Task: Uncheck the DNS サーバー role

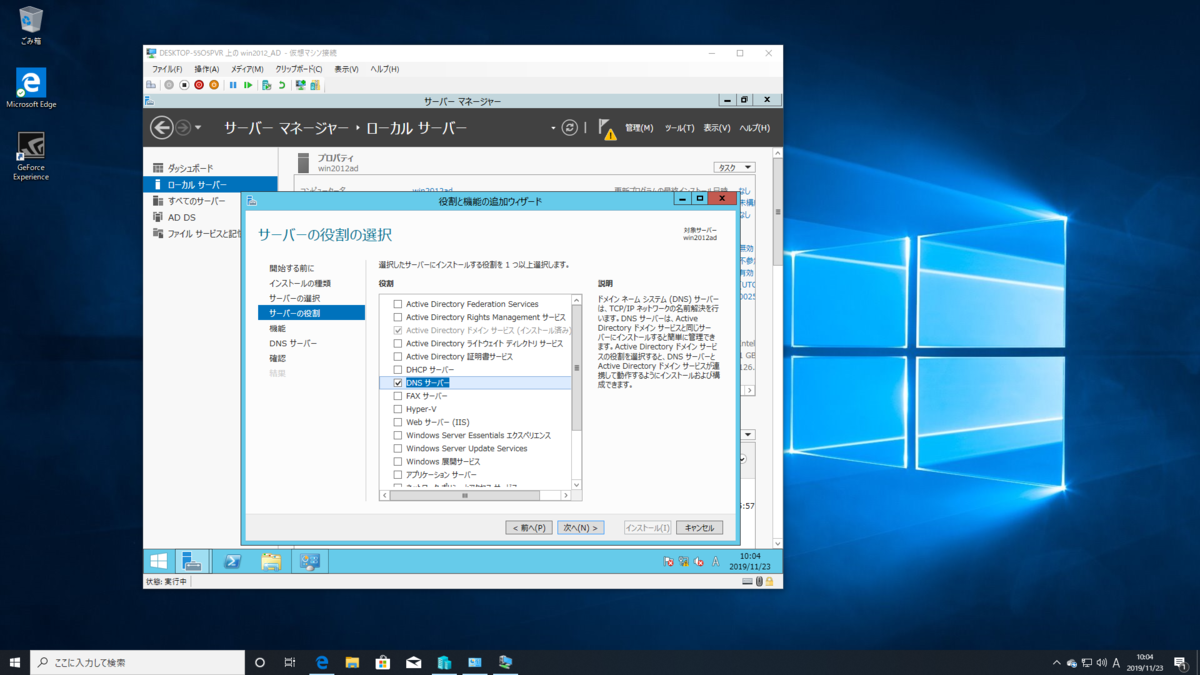Action: pyautogui.click(x=397, y=383)
